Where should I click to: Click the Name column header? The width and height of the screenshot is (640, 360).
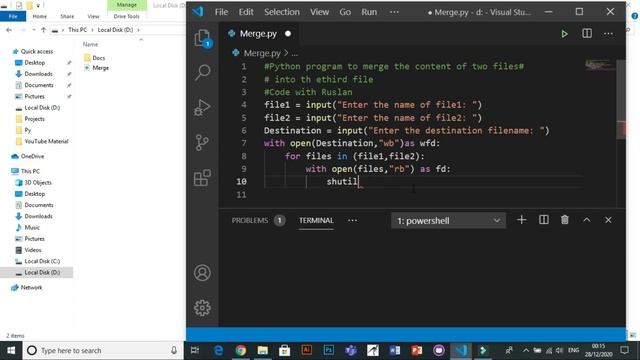coord(91,44)
